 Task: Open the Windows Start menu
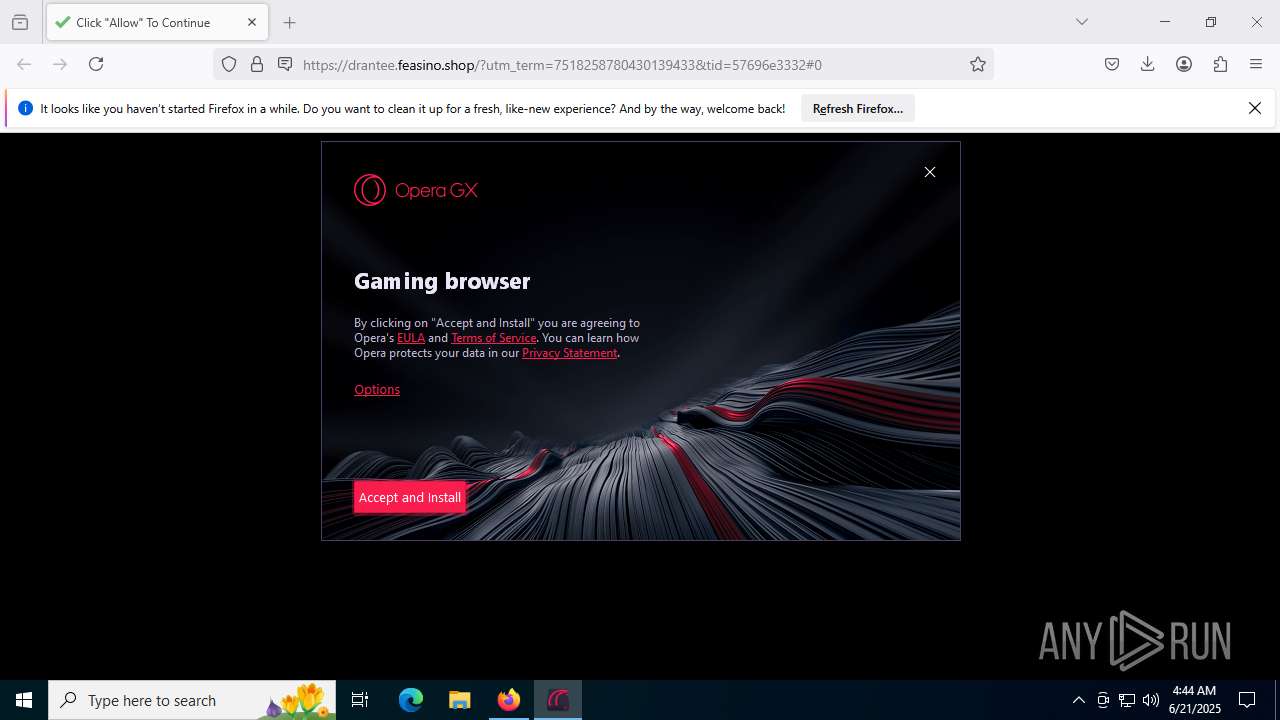point(24,700)
